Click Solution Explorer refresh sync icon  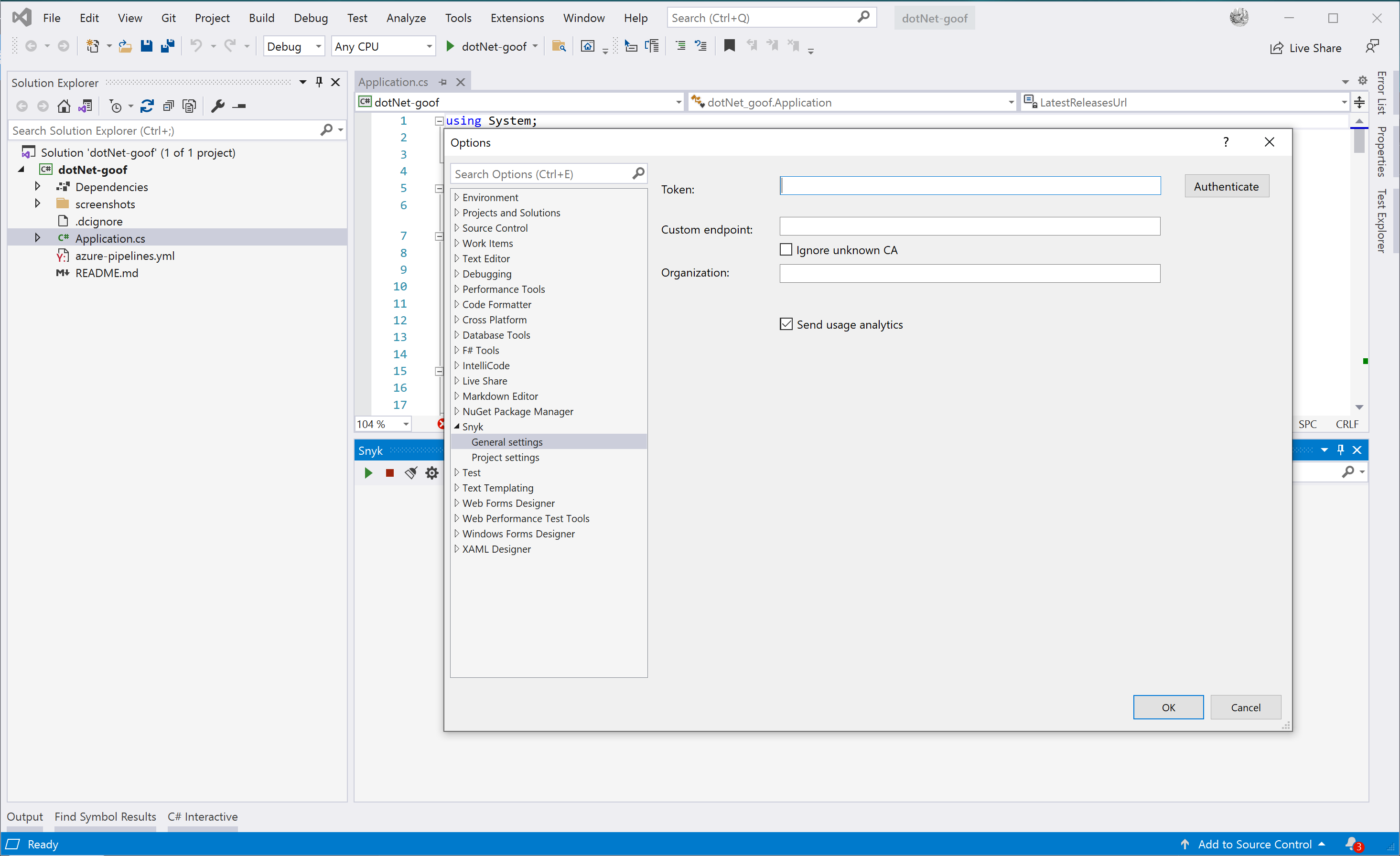(147, 106)
